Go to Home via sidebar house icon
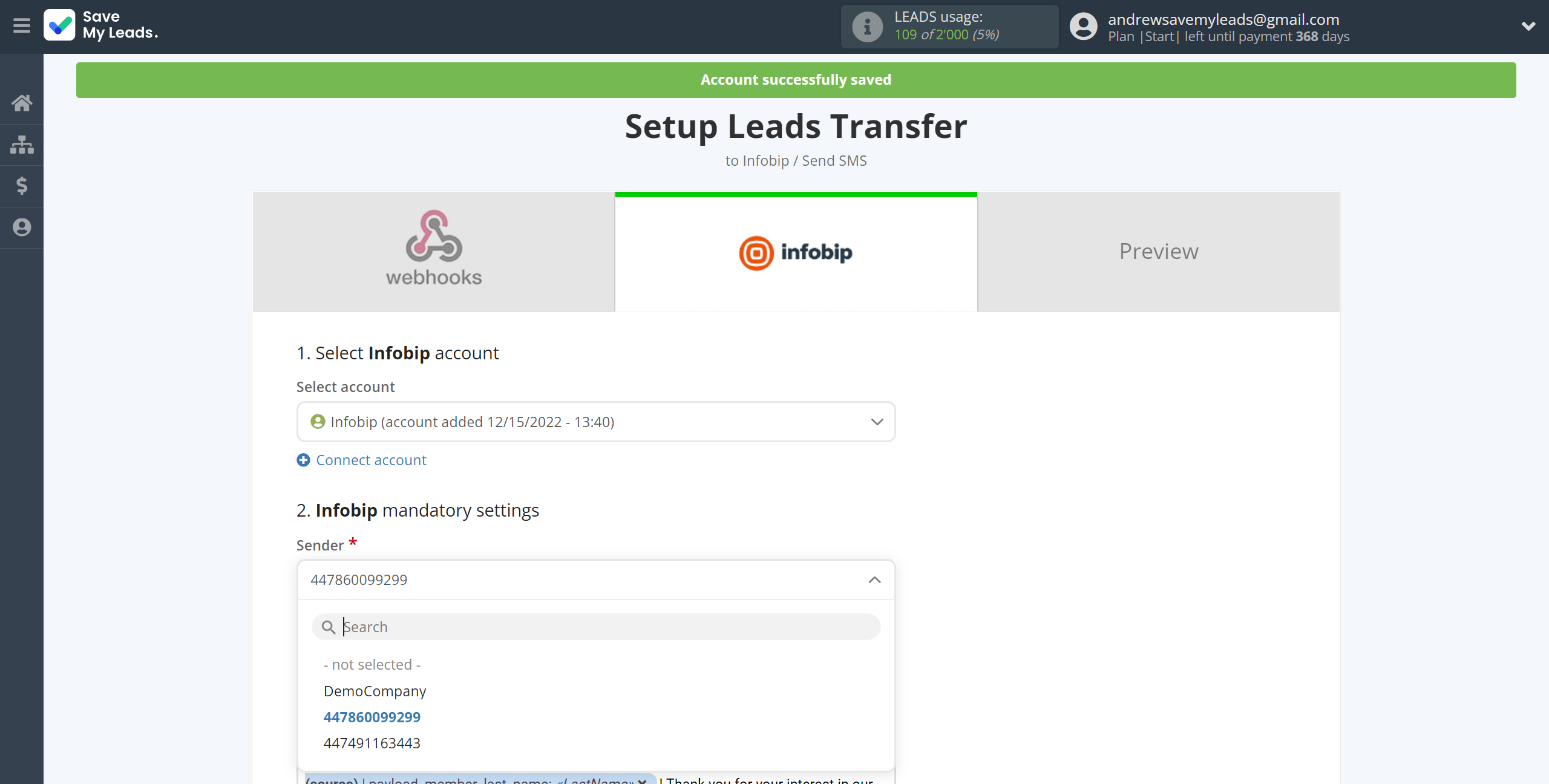This screenshot has width=1549, height=784. tap(22, 103)
